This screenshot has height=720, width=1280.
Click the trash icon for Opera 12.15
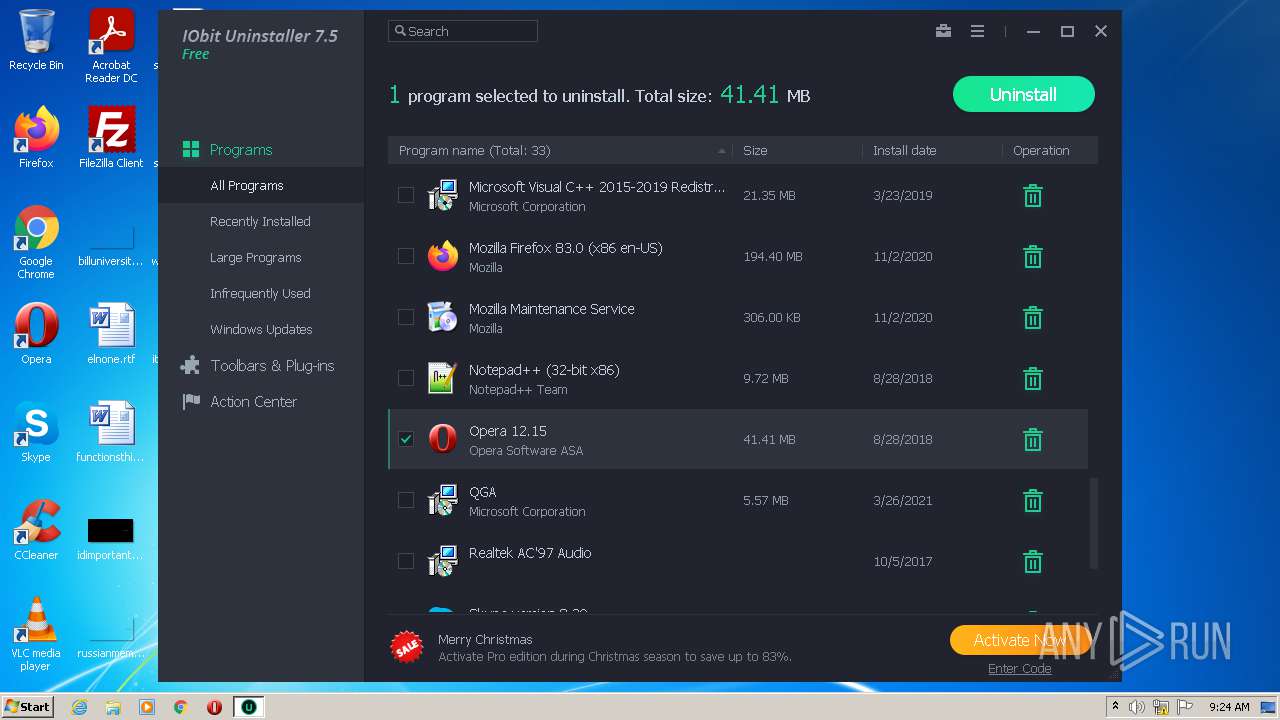(1033, 440)
